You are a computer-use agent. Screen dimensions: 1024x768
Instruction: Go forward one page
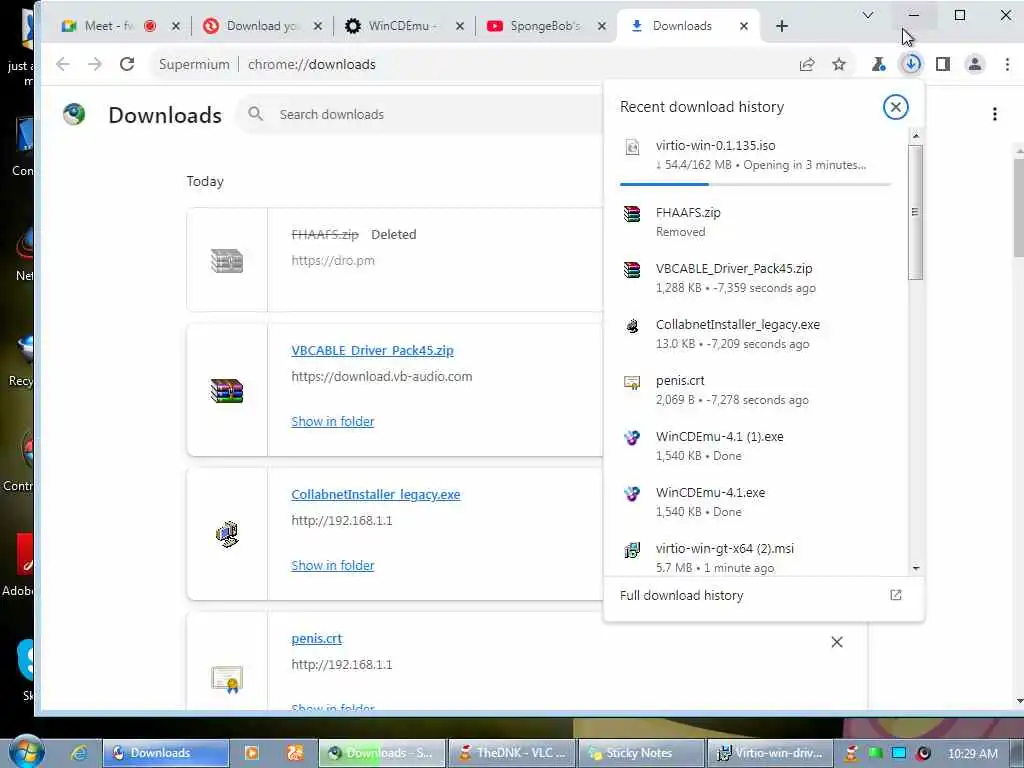95,64
